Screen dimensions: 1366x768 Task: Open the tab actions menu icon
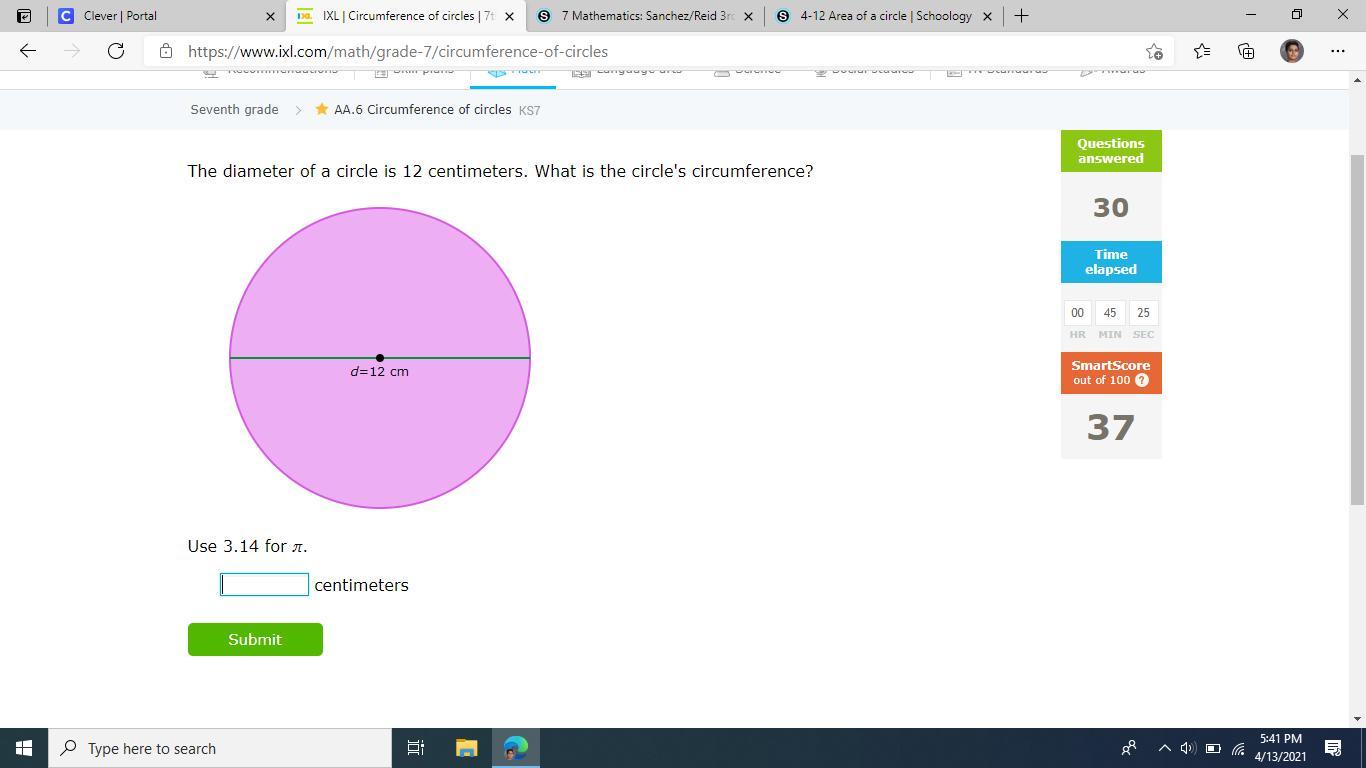(x=24, y=16)
